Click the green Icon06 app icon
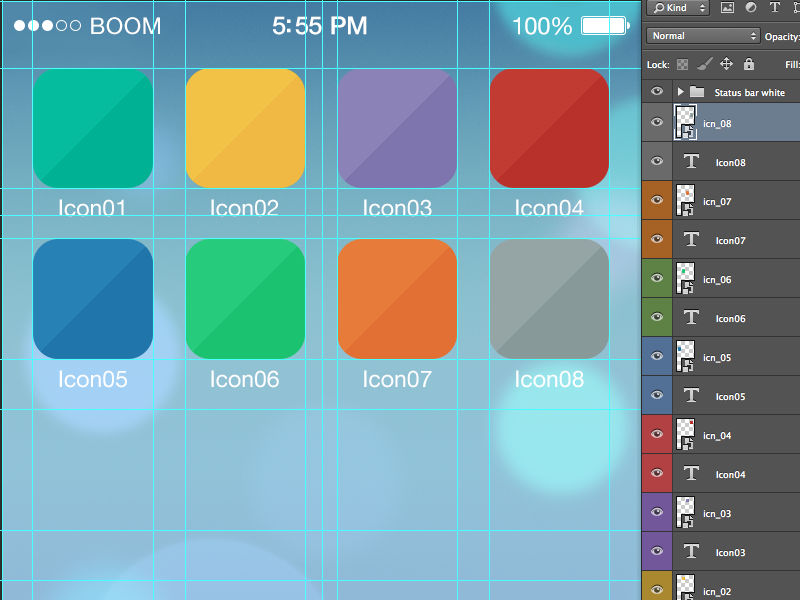The width and height of the screenshot is (800, 600). click(x=245, y=299)
